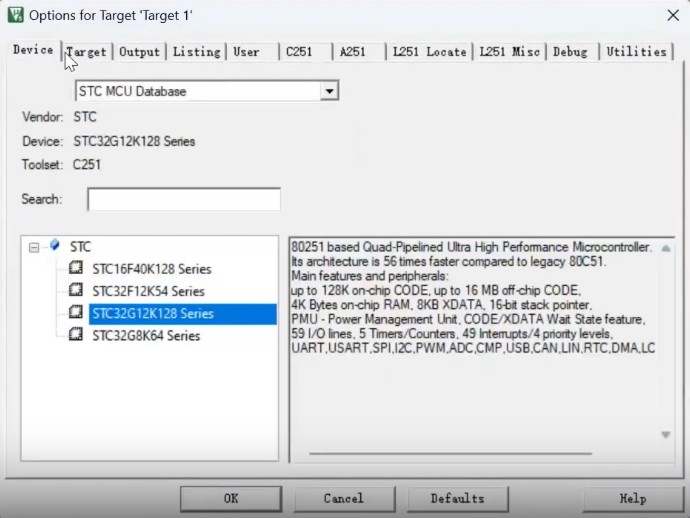Click the STC vendor diamond icon

pos(54,245)
